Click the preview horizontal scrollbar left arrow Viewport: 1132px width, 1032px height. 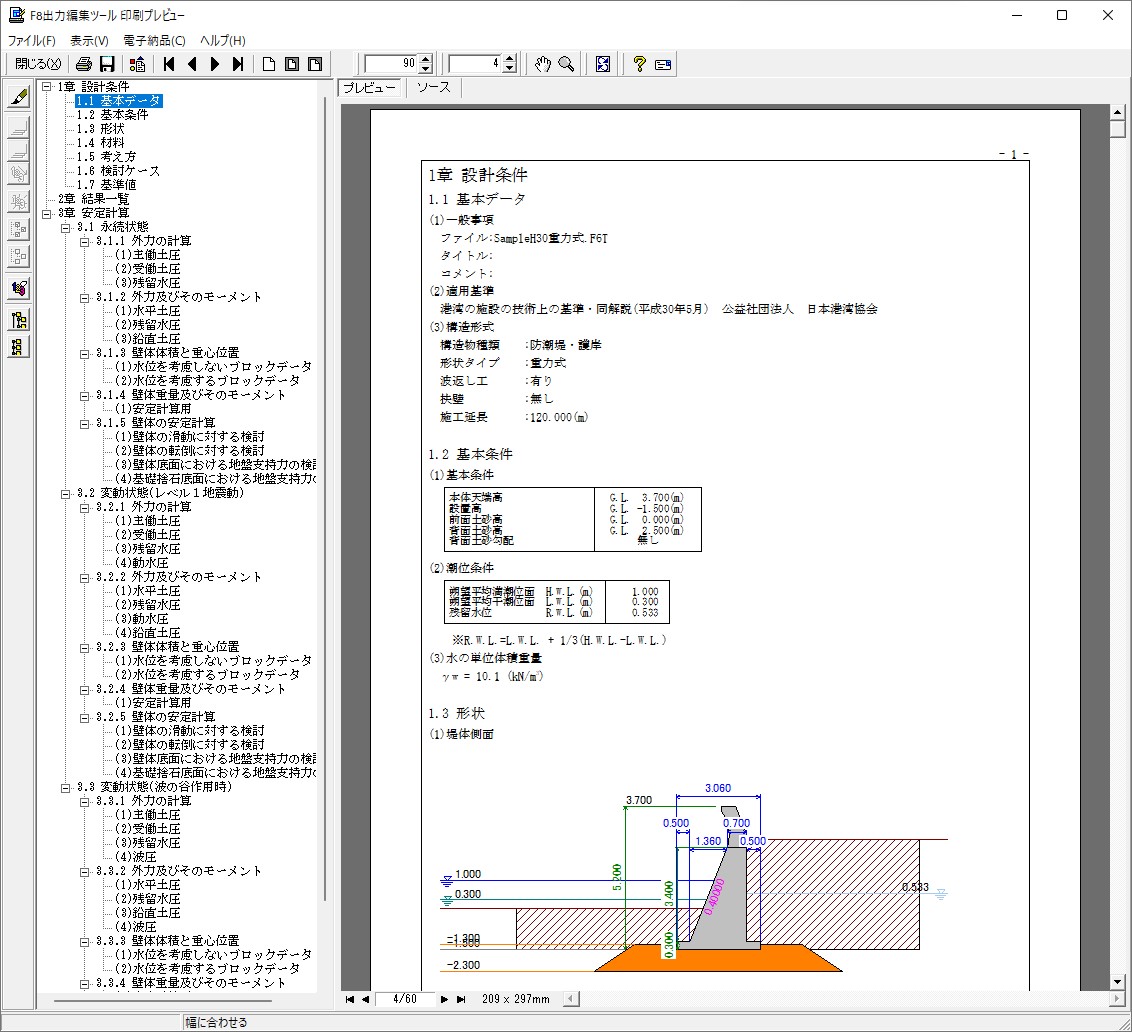tap(570, 1000)
